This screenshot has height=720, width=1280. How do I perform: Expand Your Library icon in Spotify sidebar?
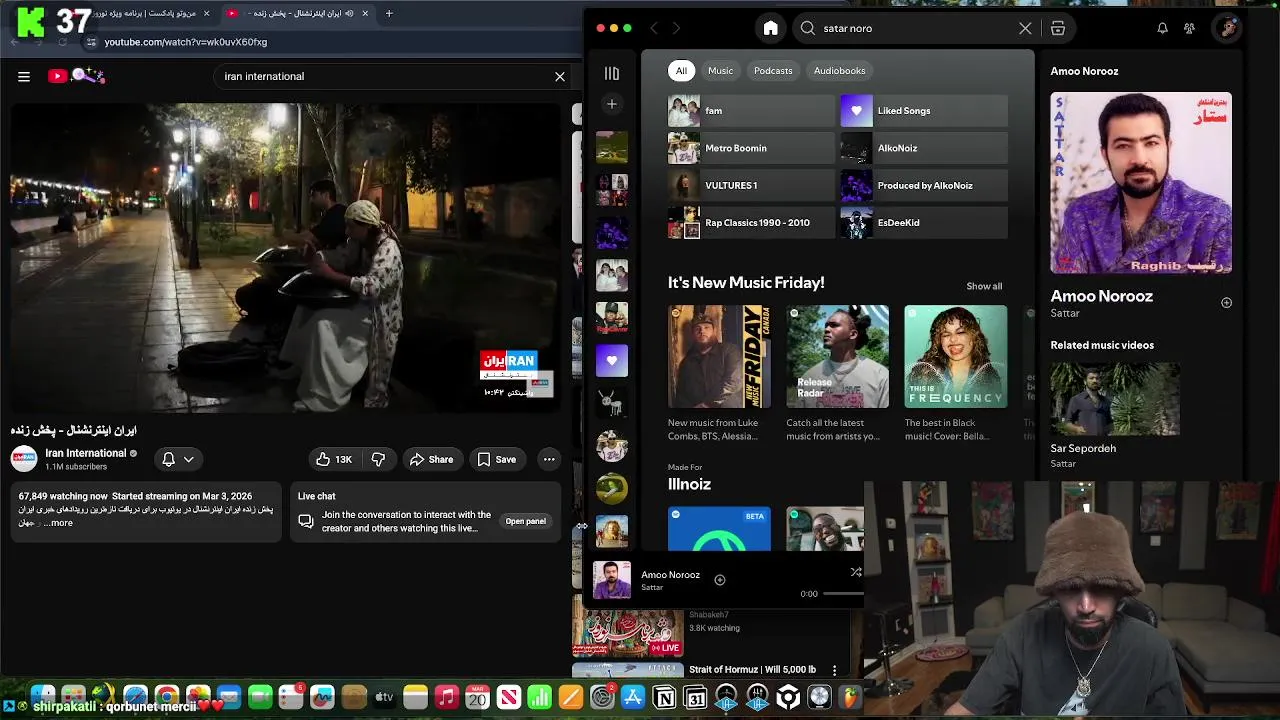(x=612, y=73)
